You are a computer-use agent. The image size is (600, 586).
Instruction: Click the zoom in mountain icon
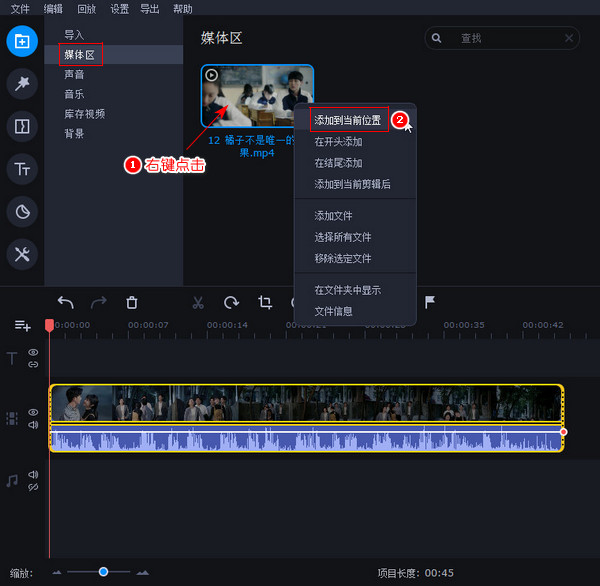tap(143, 573)
